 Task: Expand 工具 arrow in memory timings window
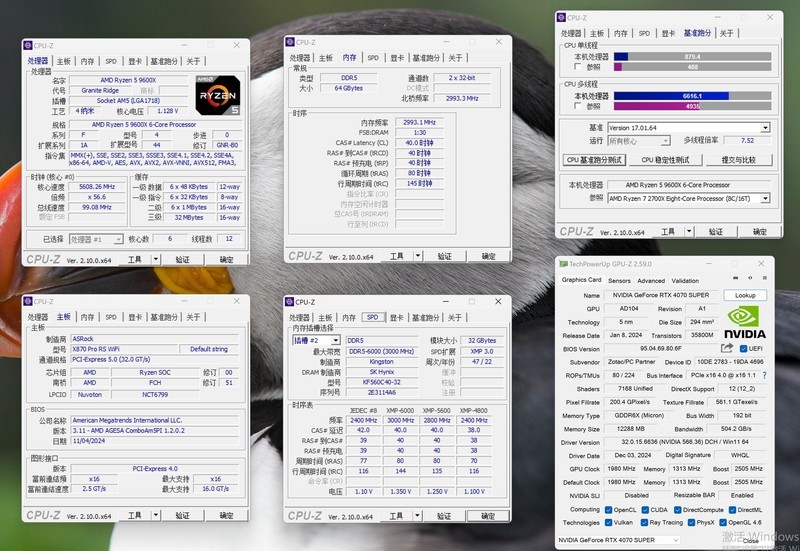(x=418, y=256)
